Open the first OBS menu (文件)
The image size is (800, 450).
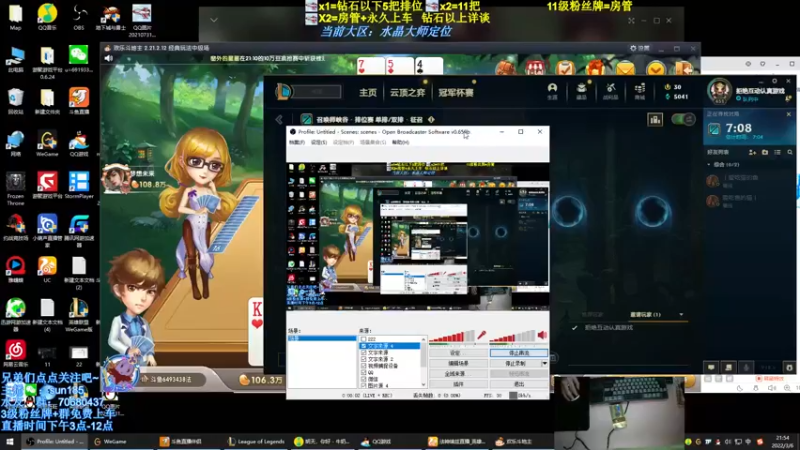pos(297,142)
